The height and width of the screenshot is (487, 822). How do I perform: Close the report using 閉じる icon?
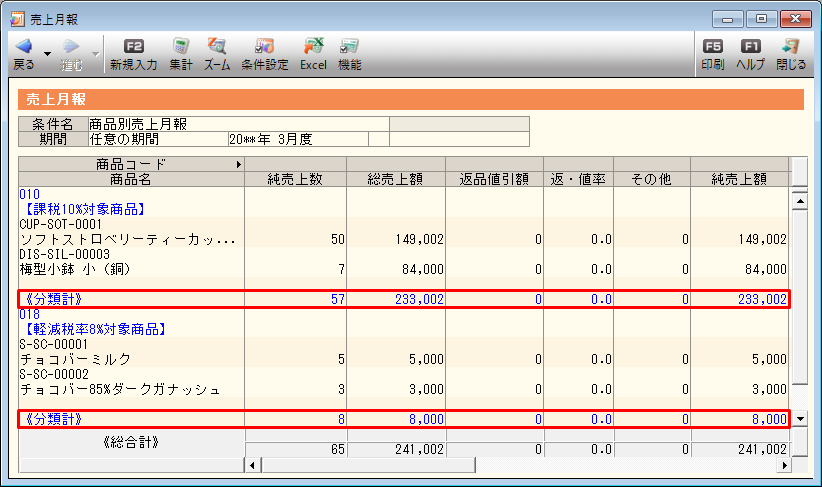[x=791, y=47]
